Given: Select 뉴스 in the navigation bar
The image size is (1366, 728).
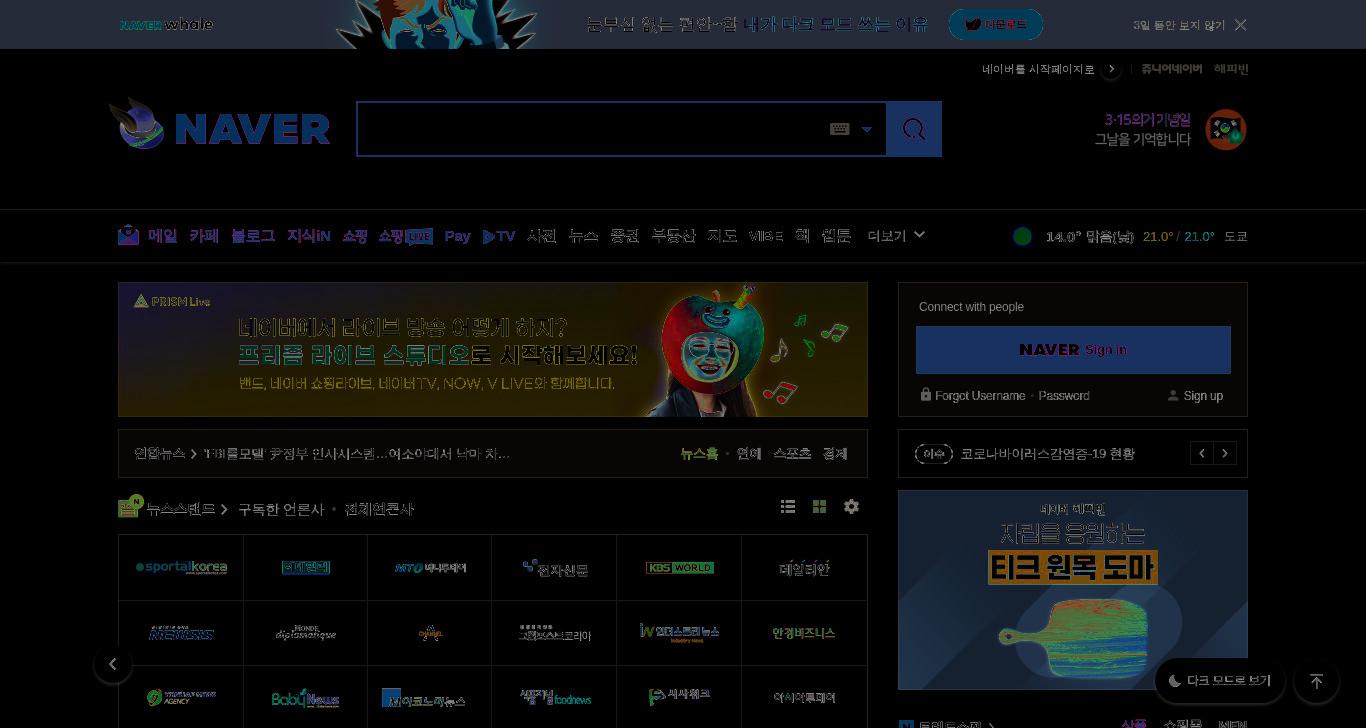Looking at the screenshot, I should tap(583, 236).
